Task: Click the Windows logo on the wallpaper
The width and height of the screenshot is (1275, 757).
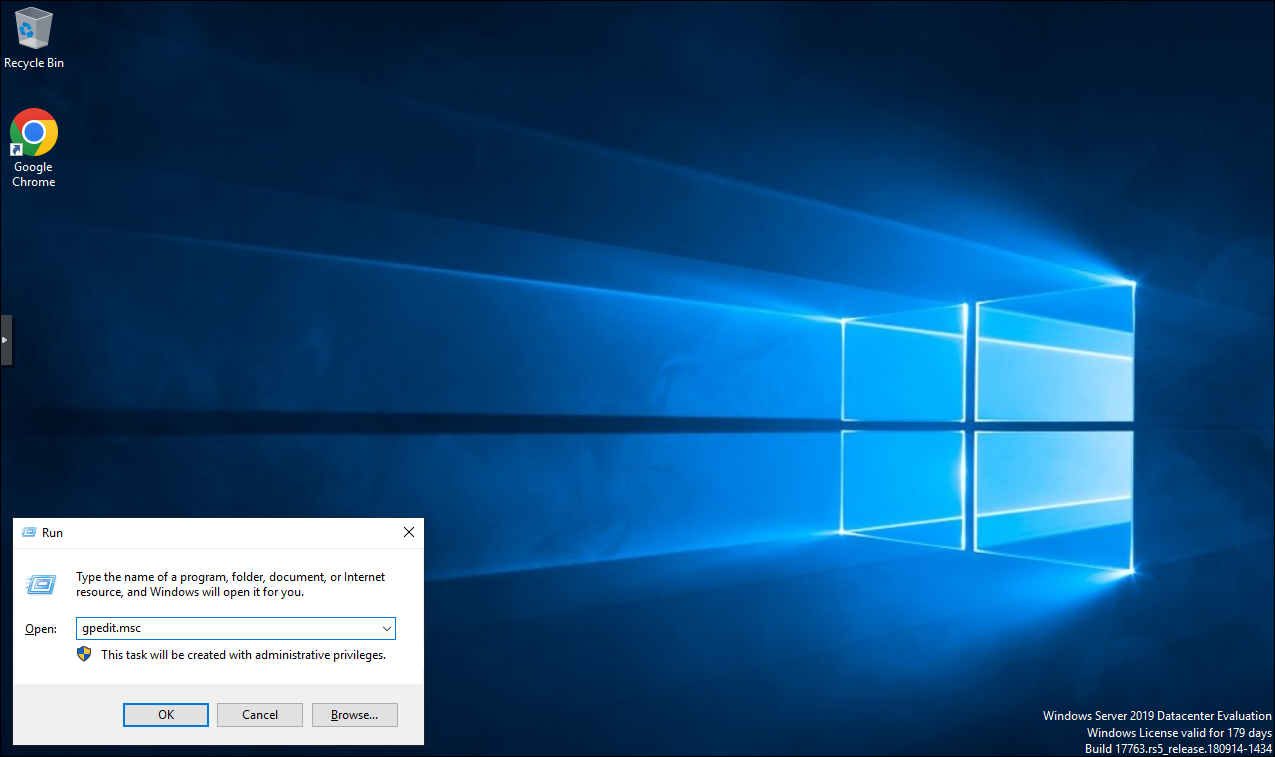Action: (x=988, y=427)
